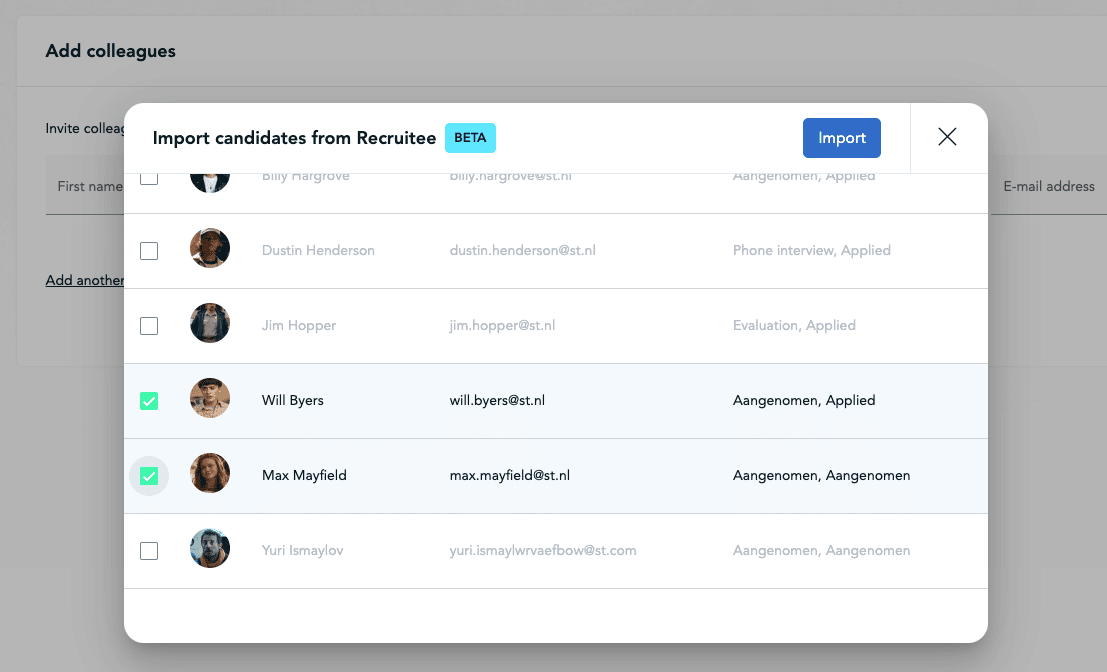The width and height of the screenshot is (1107, 672).
Task: Check the partially visible Billy Hargrove checkbox
Action: pos(149,179)
